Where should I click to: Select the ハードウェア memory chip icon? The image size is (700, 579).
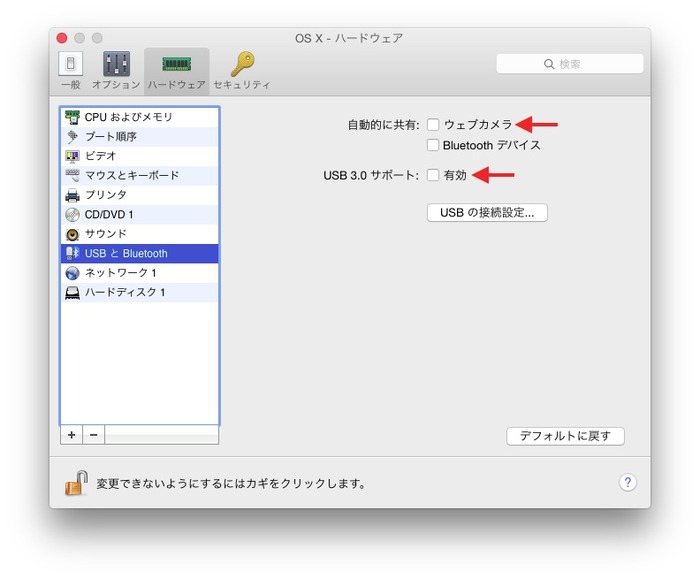click(176, 64)
